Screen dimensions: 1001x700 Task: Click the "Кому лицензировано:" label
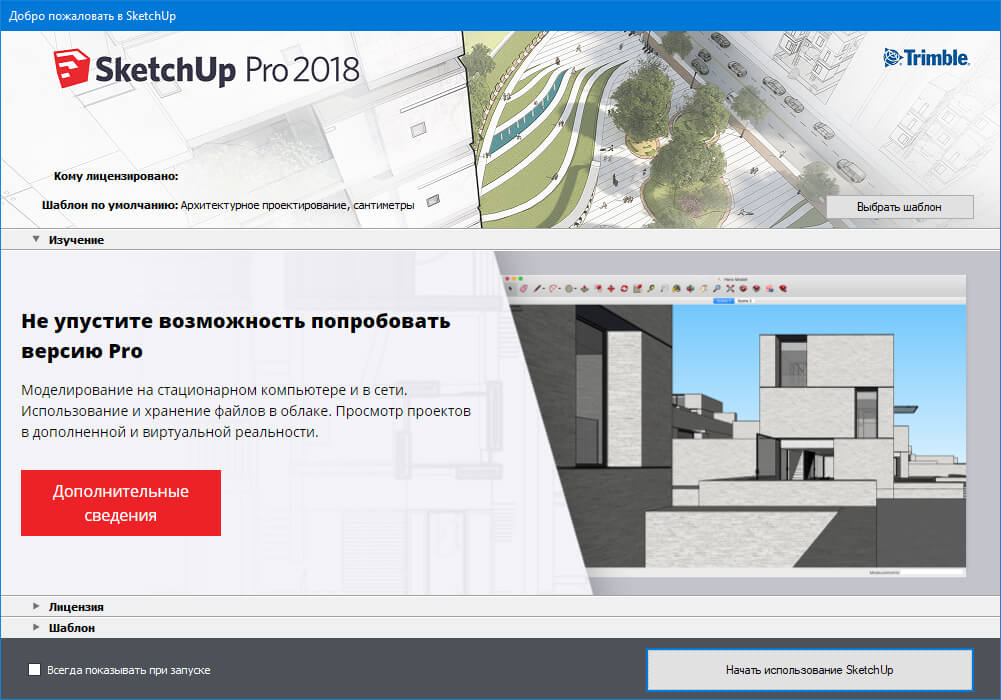coord(116,176)
